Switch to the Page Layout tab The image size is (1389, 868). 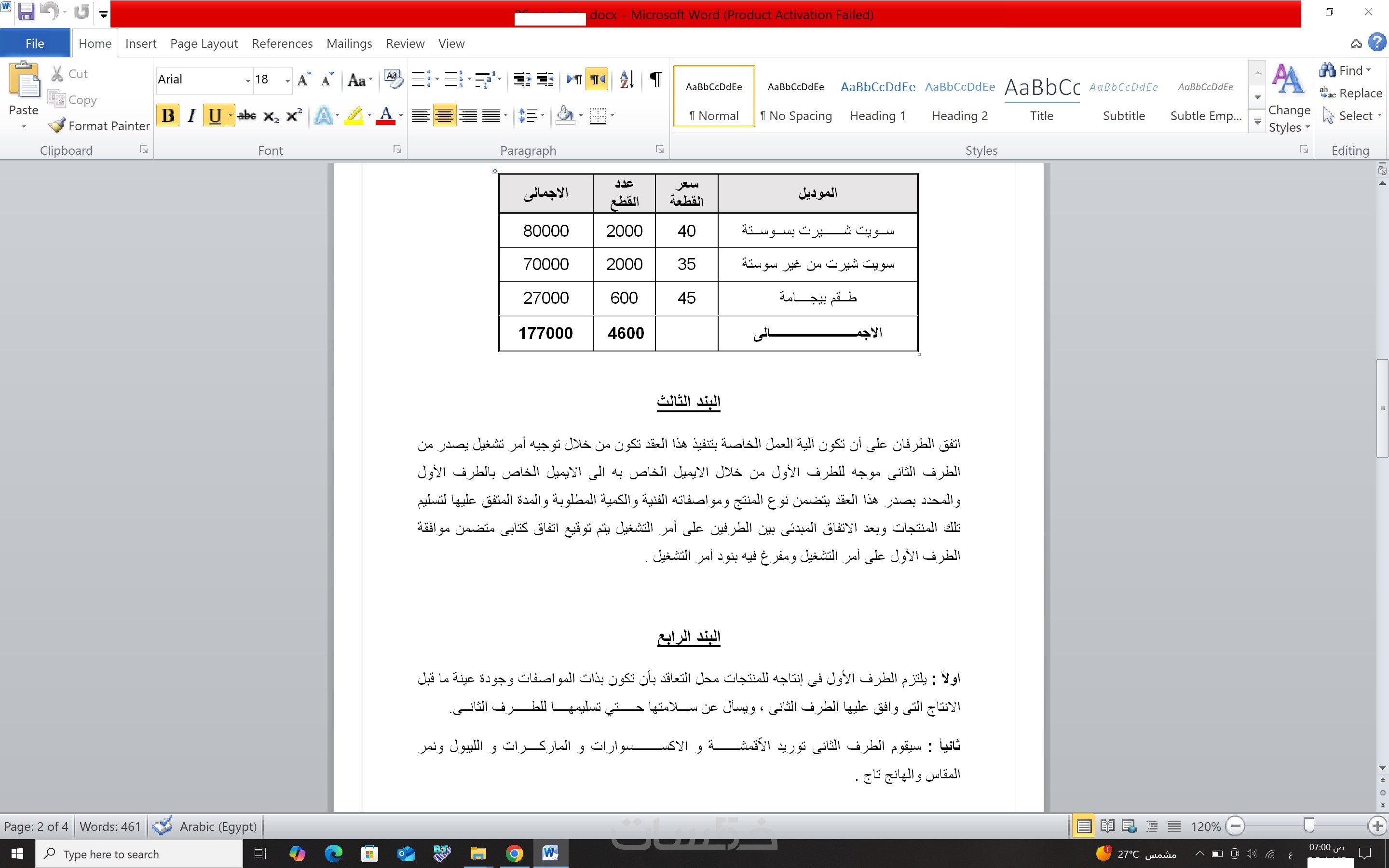(204, 43)
